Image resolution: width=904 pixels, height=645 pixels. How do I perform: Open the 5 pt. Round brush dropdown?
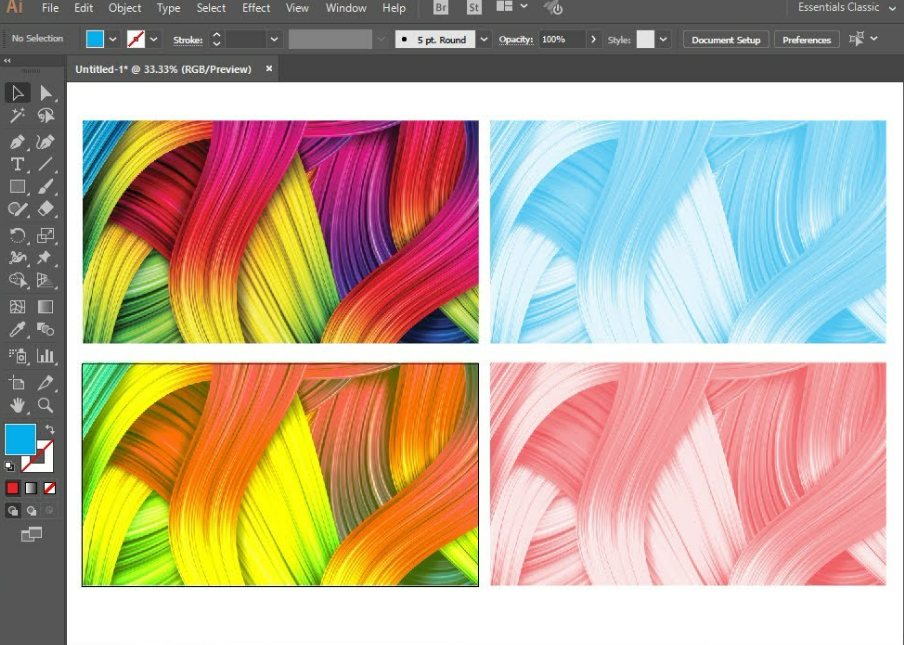(x=484, y=39)
